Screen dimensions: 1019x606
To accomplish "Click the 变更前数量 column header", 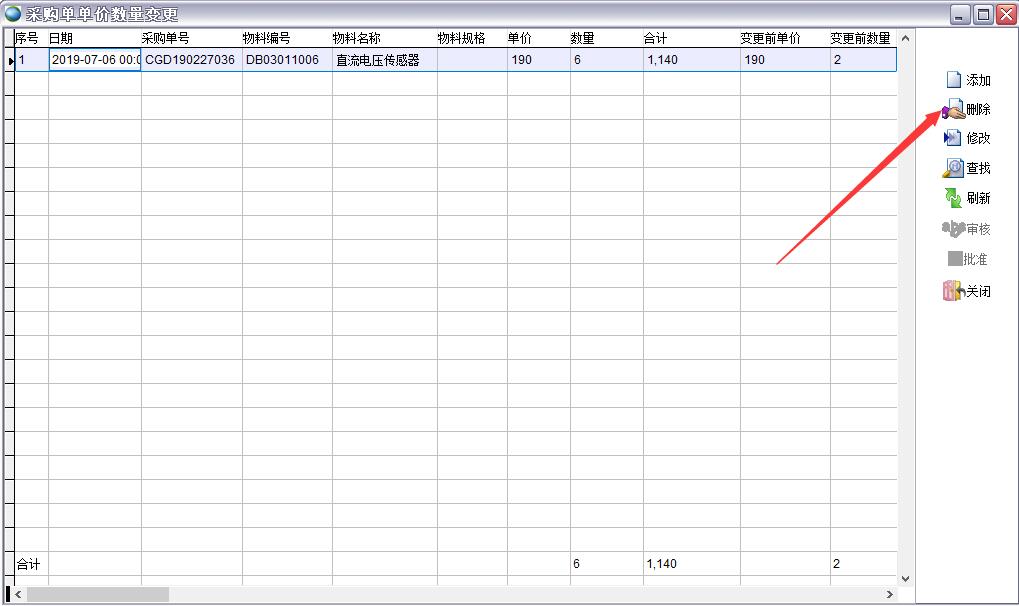I will 860,37.
